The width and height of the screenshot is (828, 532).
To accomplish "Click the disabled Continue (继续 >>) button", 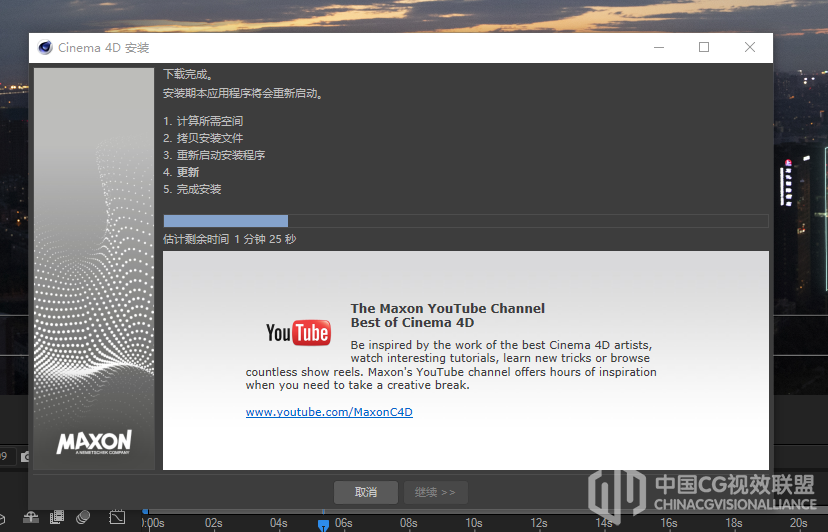I will pyautogui.click(x=436, y=492).
